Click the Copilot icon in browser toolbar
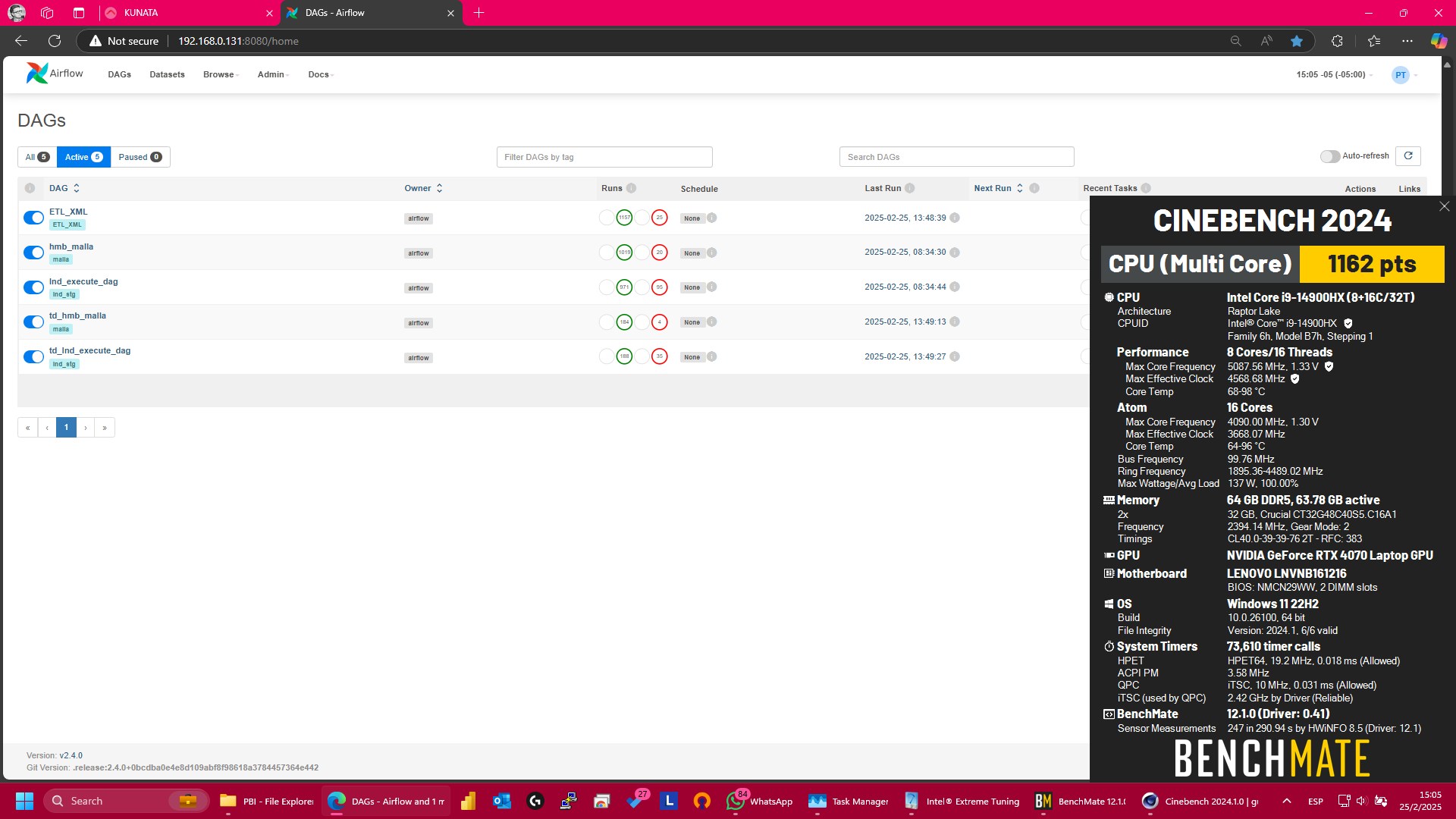The width and height of the screenshot is (1456, 819). 1439,41
